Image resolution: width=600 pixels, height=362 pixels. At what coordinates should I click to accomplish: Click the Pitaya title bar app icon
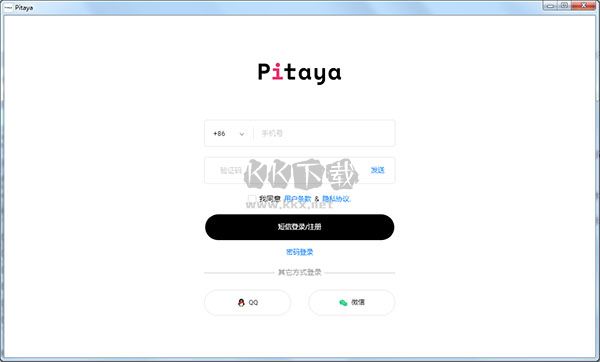pos(8,7)
